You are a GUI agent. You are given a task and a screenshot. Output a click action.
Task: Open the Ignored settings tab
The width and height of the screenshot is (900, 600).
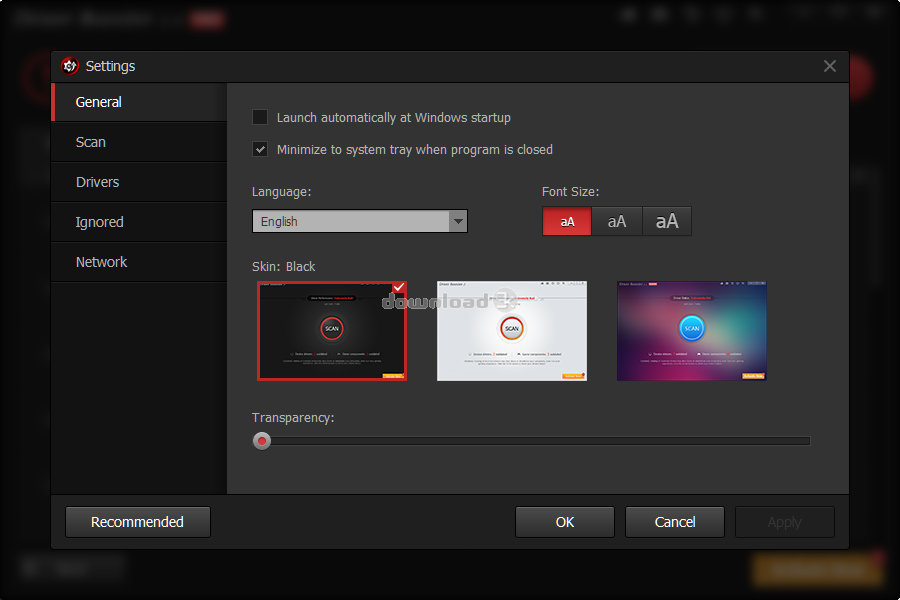pyautogui.click(x=100, y=222)
